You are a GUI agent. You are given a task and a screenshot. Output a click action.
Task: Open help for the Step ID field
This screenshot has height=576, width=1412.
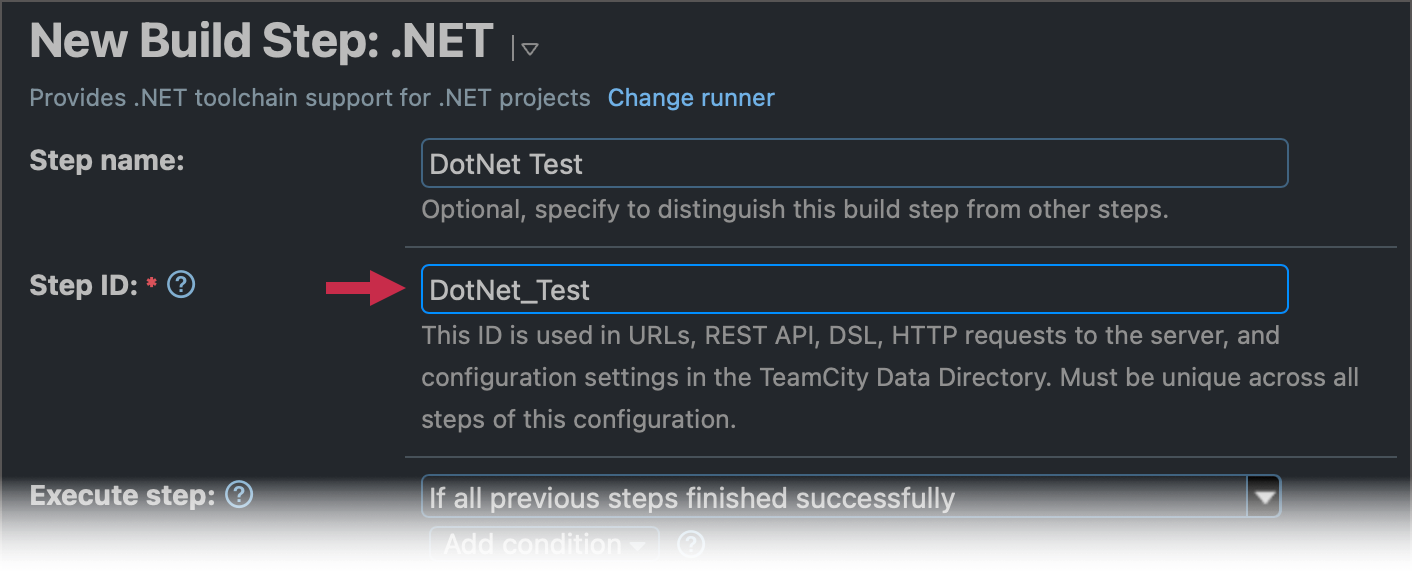point(181,285)
